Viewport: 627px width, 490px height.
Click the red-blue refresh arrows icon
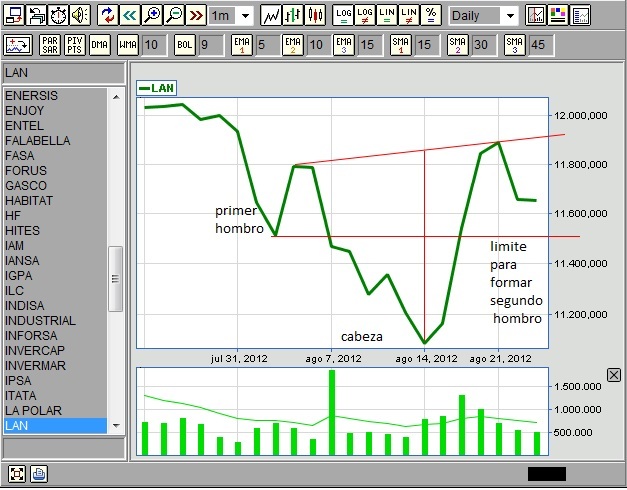coord(107,16)
